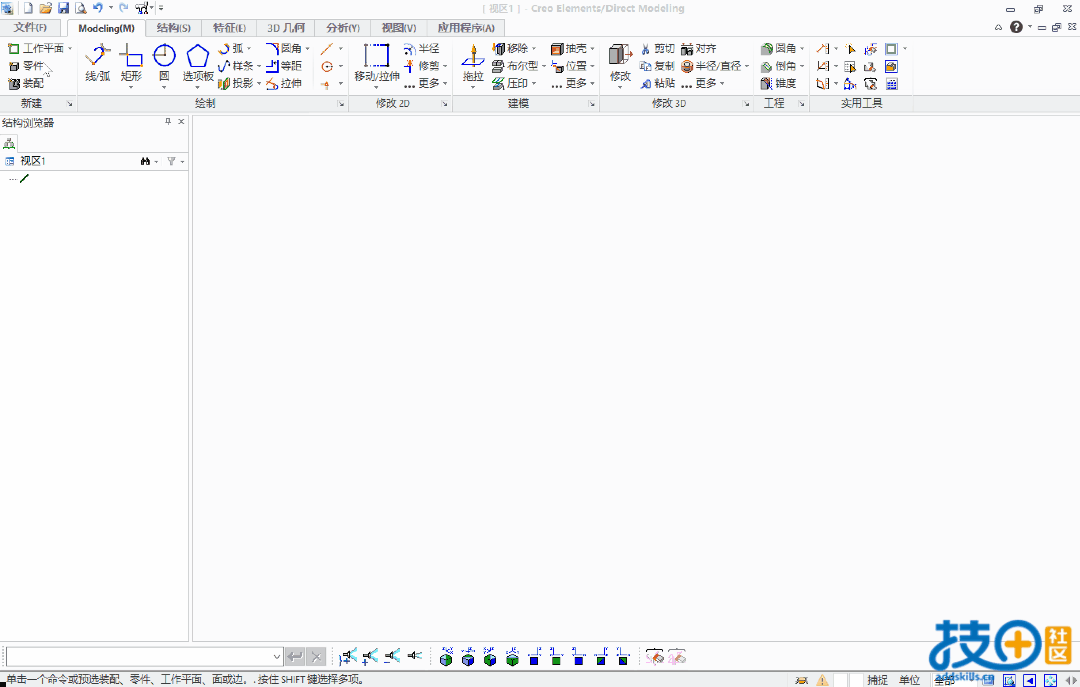This screenshot has height=687, width=1080.
Task: Open the 工作平面 dropdown arrow
Action: 70,48
